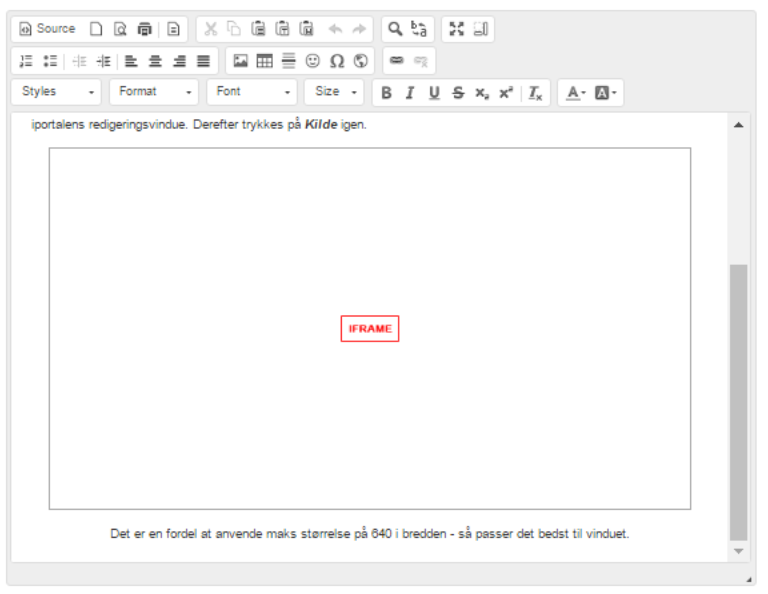The height and width of the screenshot is (594, 768).
Task: Click the Print icon
Action: 144,29
